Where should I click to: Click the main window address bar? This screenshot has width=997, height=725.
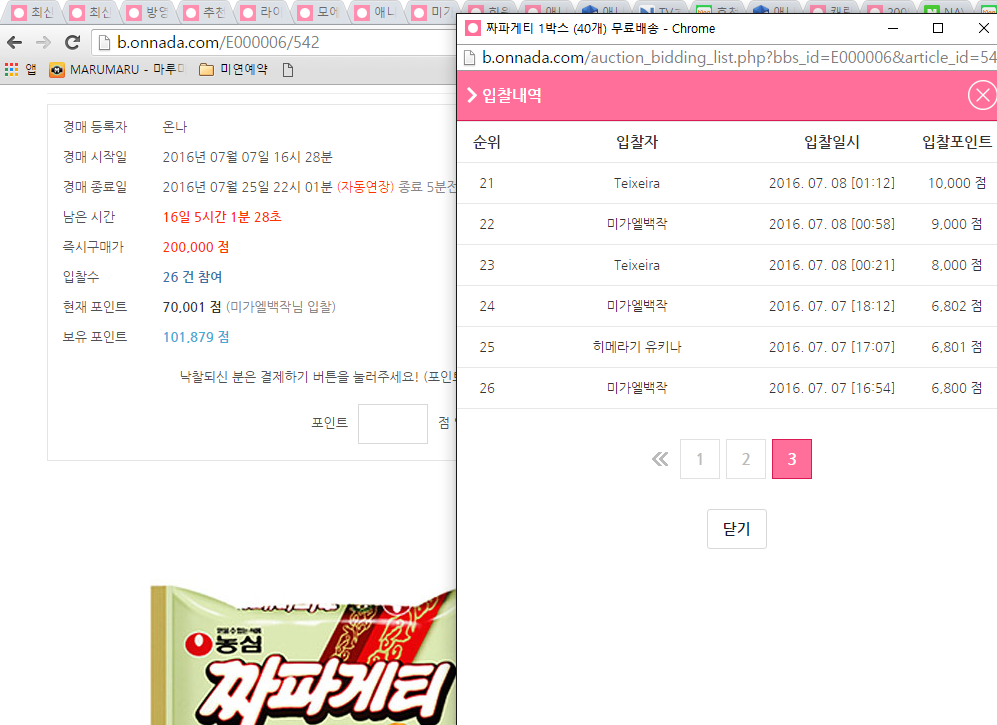coord(270,43)
